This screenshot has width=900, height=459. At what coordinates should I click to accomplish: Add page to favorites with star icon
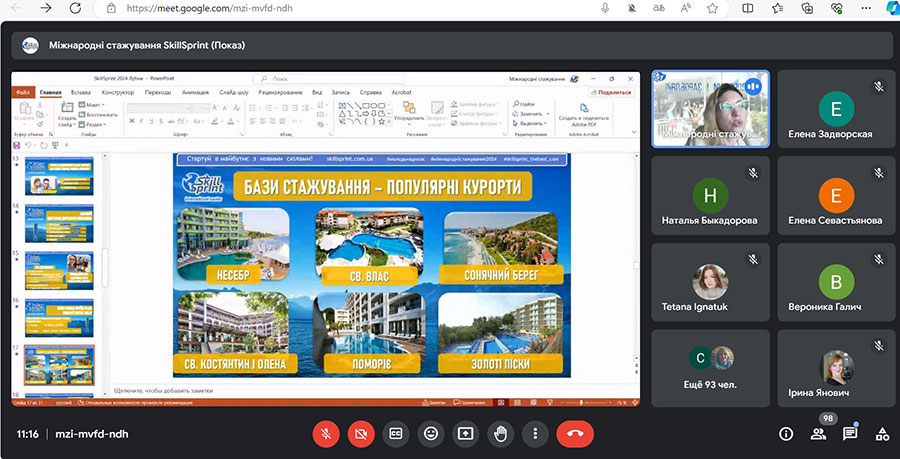click(x=713, y=8)
